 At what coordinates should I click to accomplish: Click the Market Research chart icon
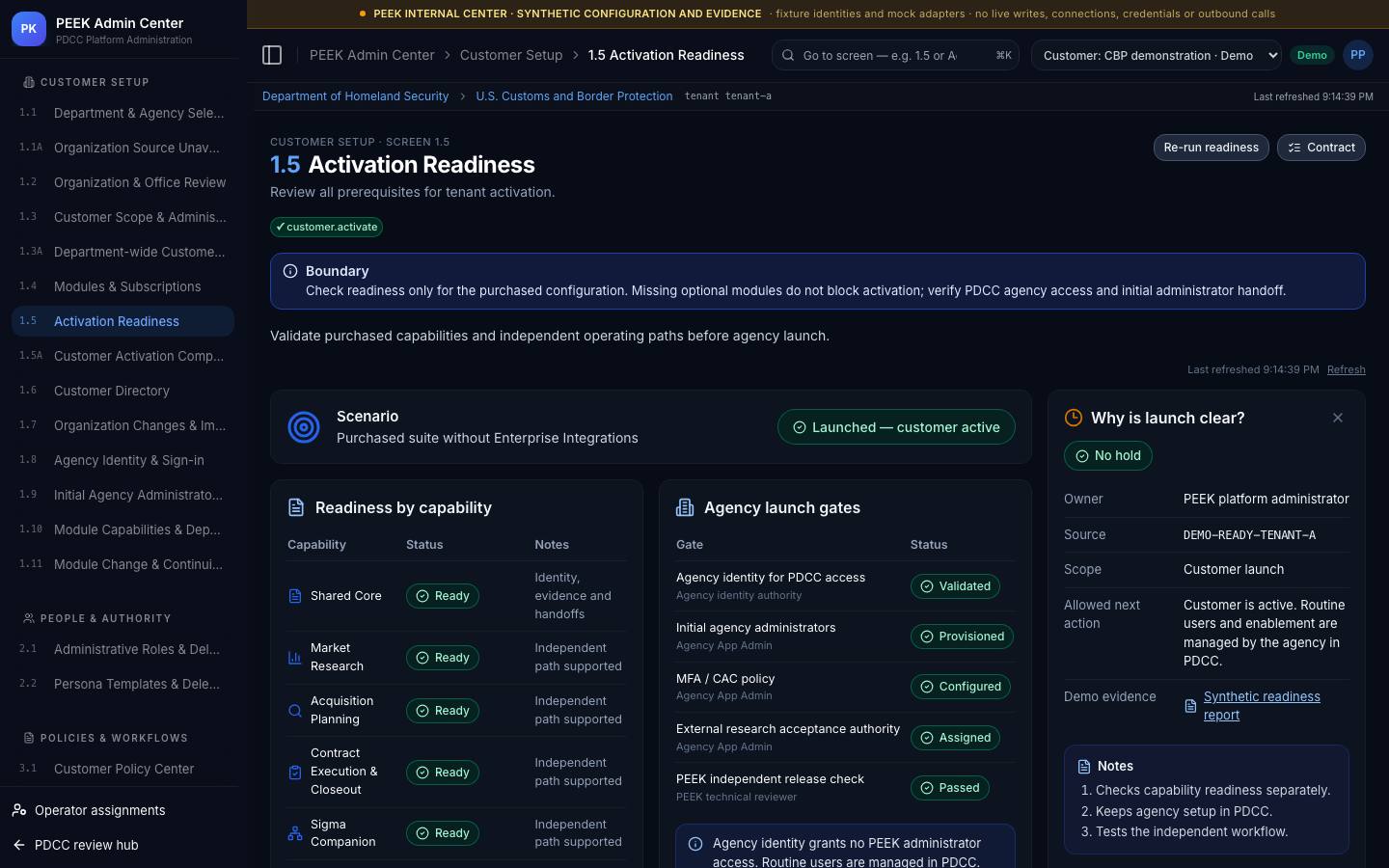coord(295,658)
